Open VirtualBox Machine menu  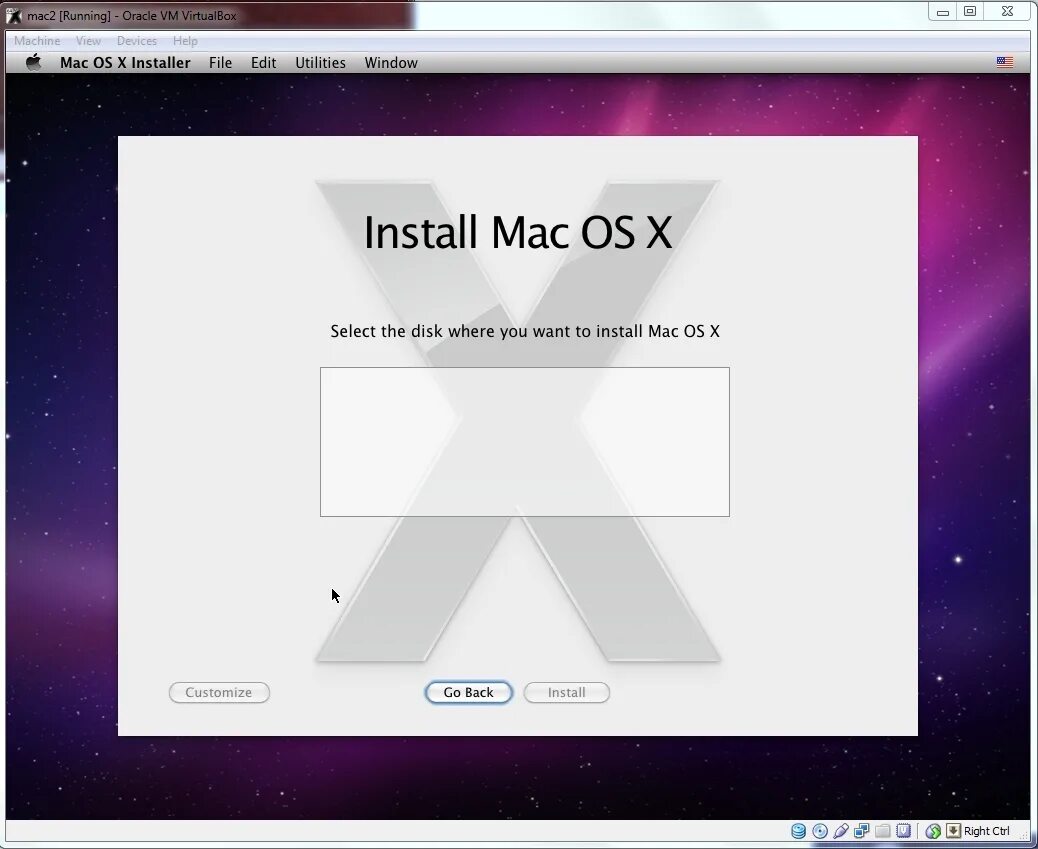click(x=37, y=40)
